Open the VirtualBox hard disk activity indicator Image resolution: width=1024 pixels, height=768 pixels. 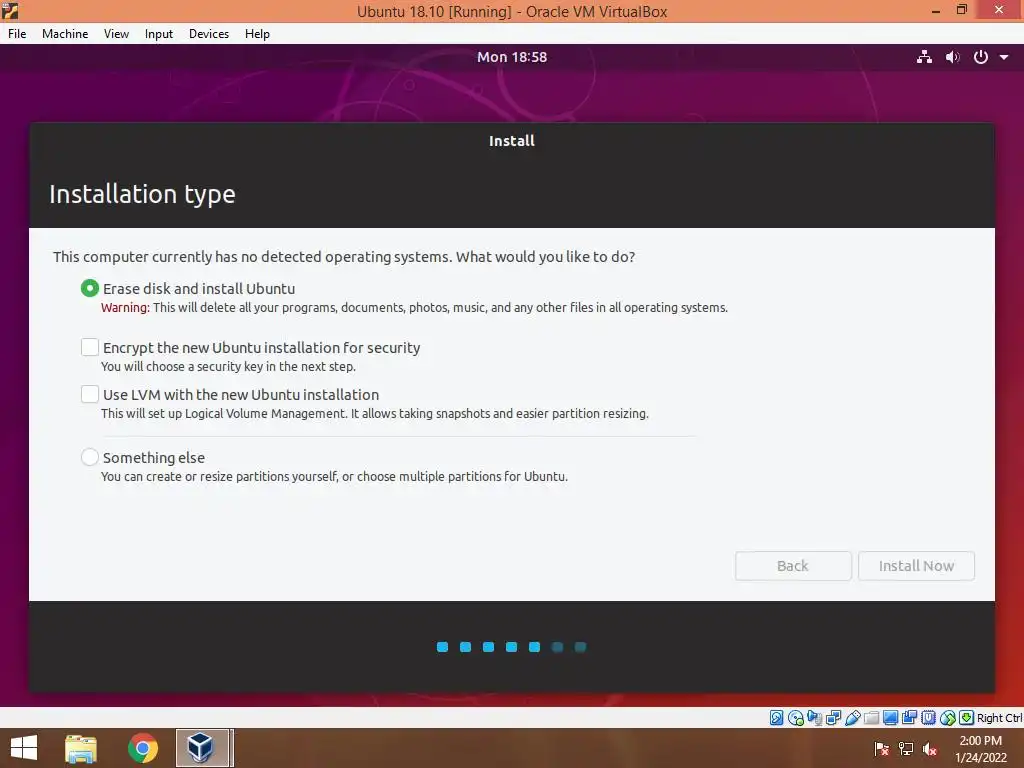click(776, 718)
